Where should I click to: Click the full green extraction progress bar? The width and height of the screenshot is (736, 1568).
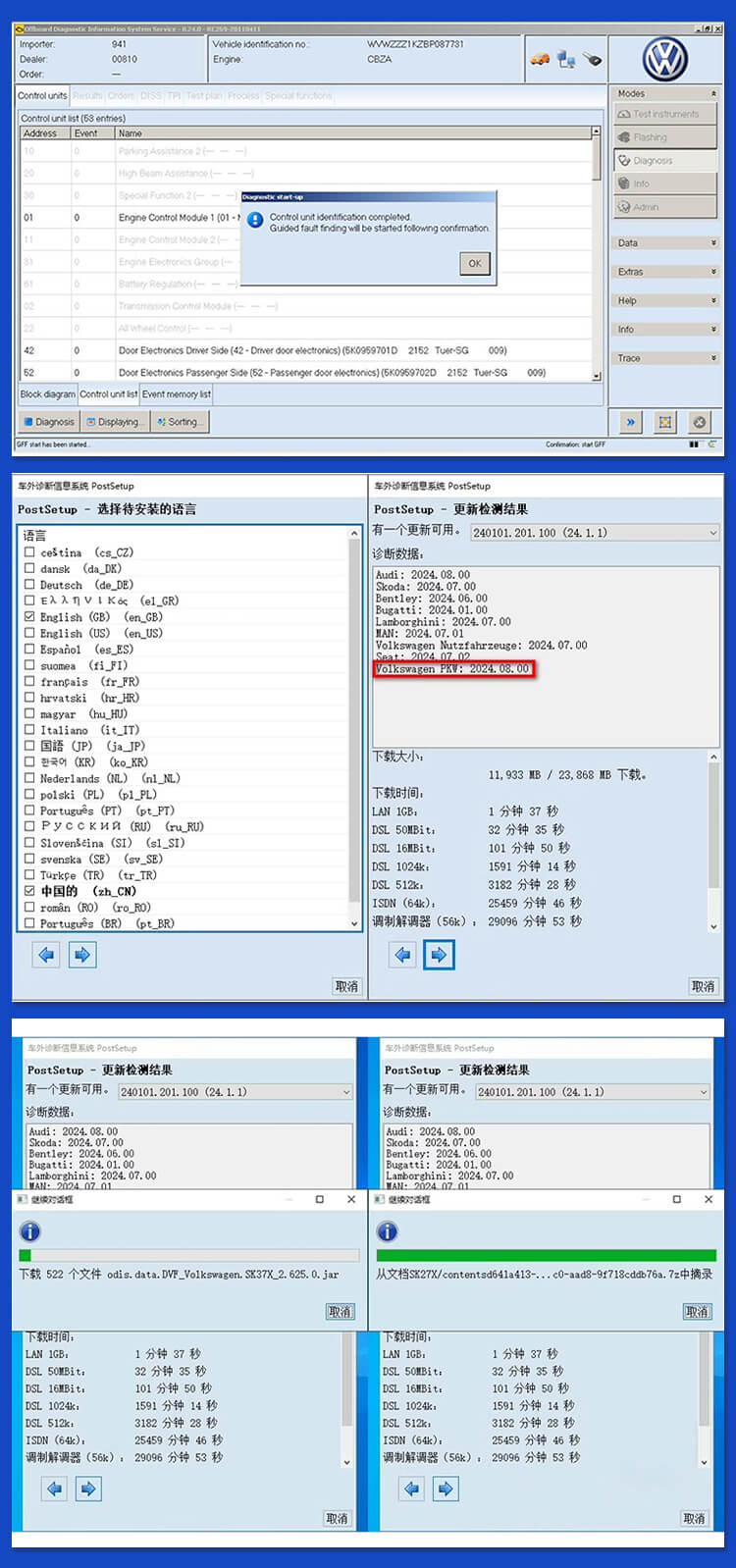(x=547, y=1255)
